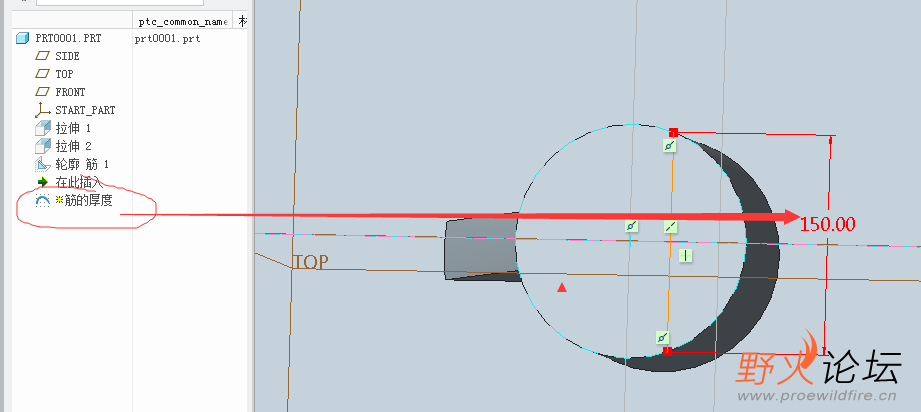921x412 pixels.
Task: Click the 拉伸 1 extrude icon
Action: (43, 128)
